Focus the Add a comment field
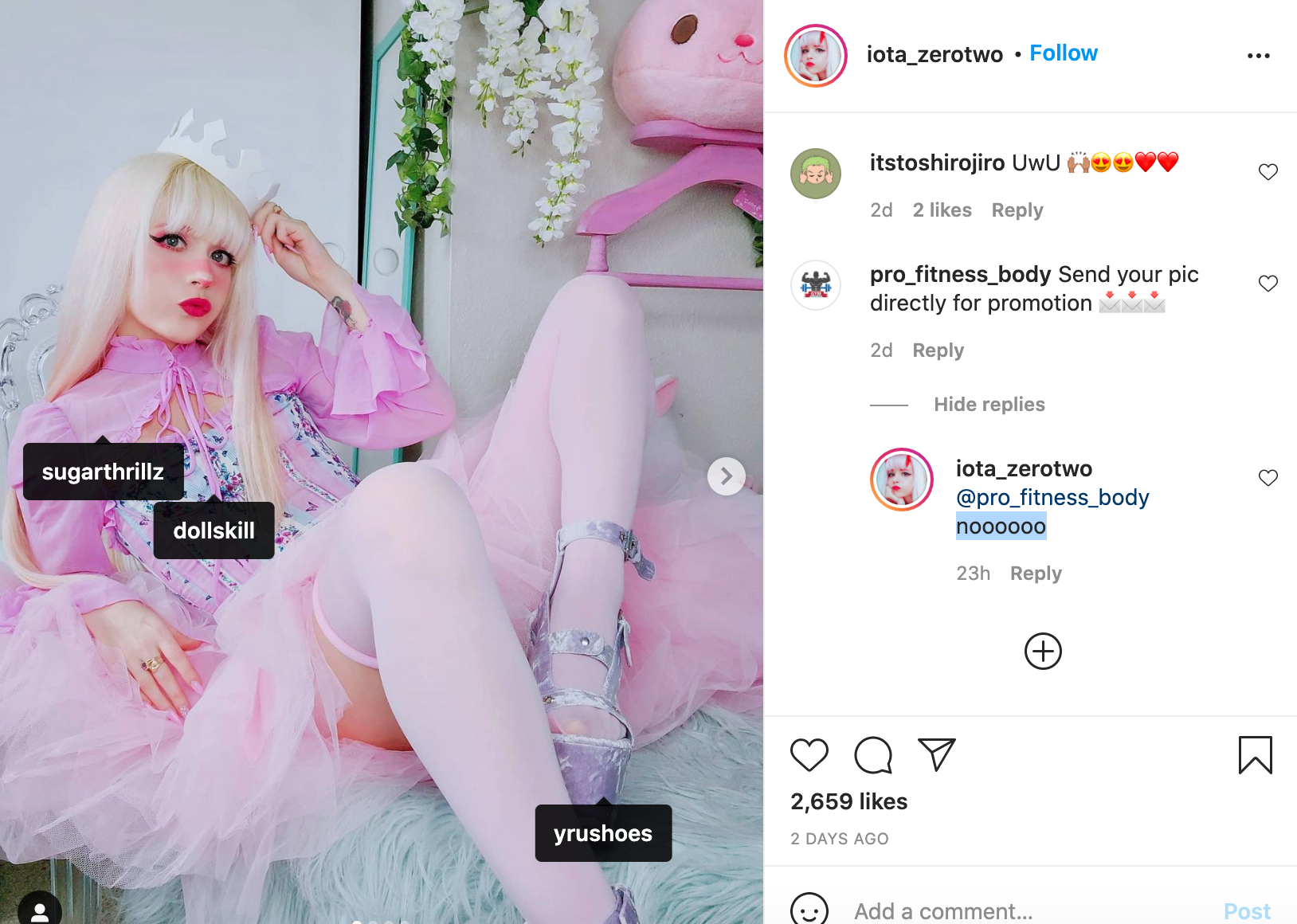Screen dimensions: 1297x924 [1028, 910]
